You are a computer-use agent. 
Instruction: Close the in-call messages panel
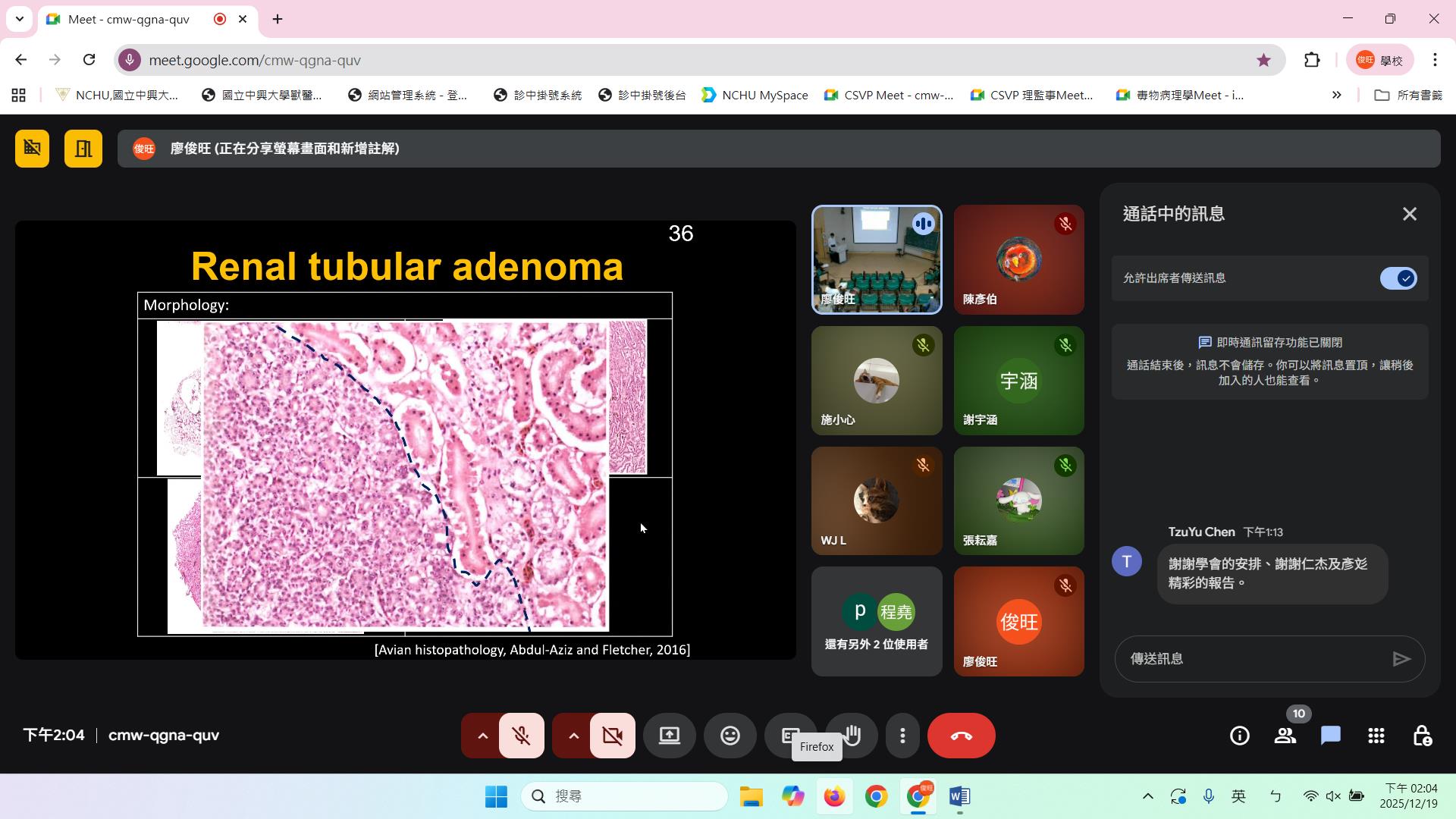click(1409, 215)
